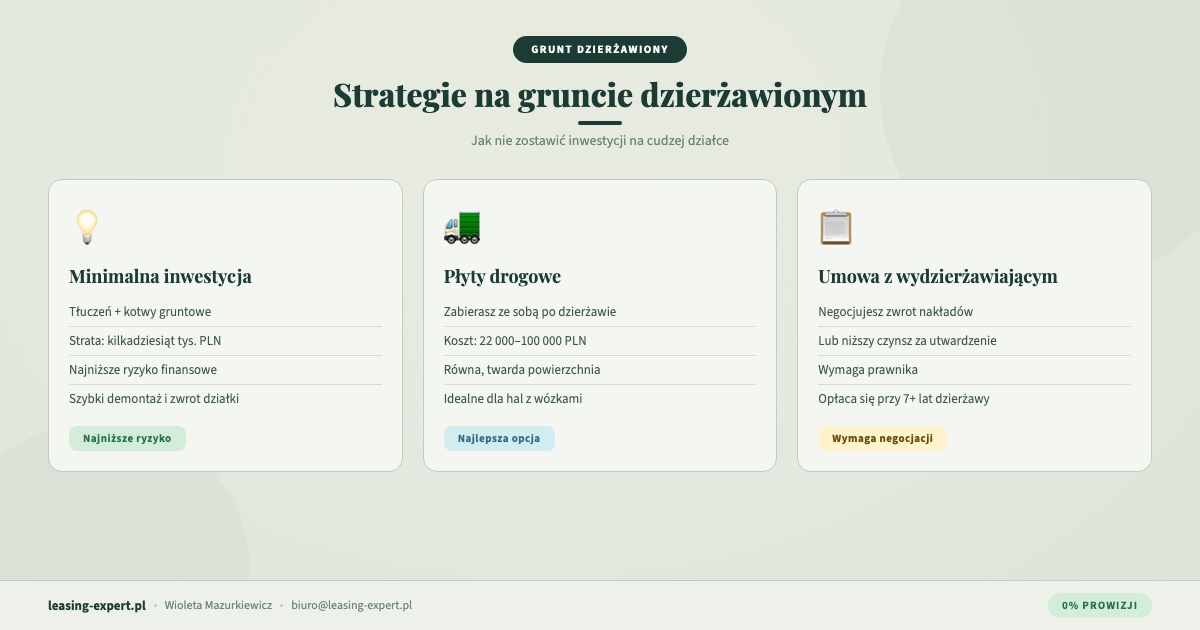Expand the Koszt: 22 000–100 000 PLN row
The width and height of the screenshot is (1200, 630).
tap(515, 340)
